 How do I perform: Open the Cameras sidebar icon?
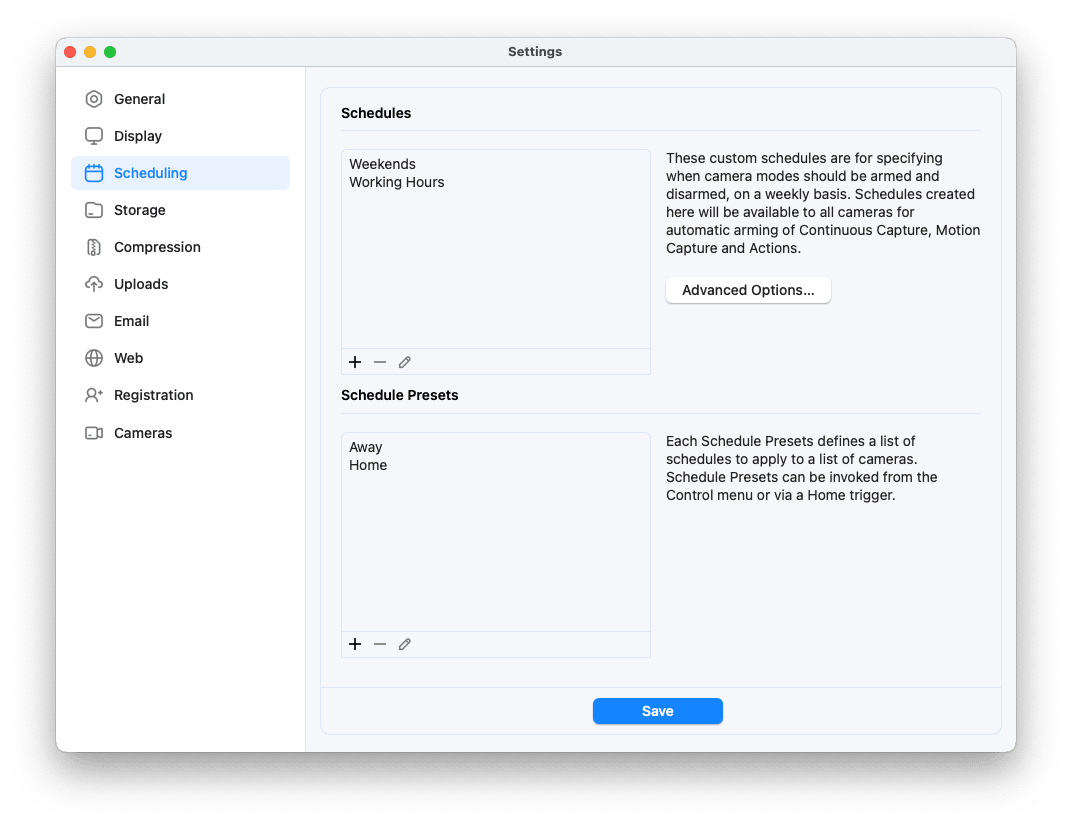93,432
